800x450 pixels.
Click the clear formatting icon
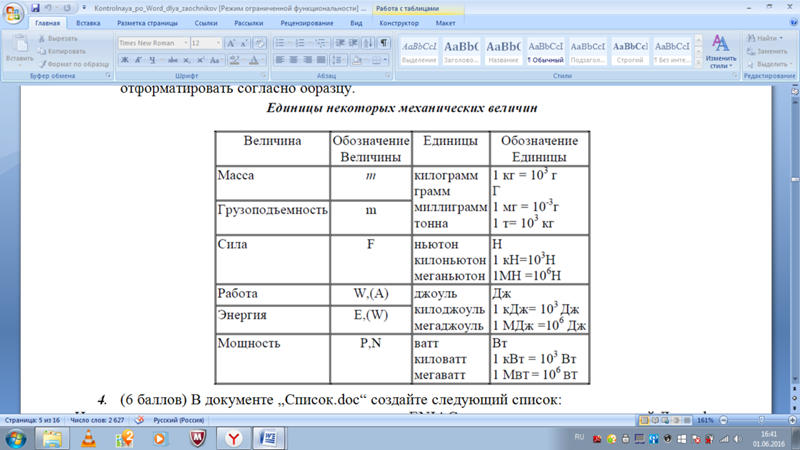point(260,43)
